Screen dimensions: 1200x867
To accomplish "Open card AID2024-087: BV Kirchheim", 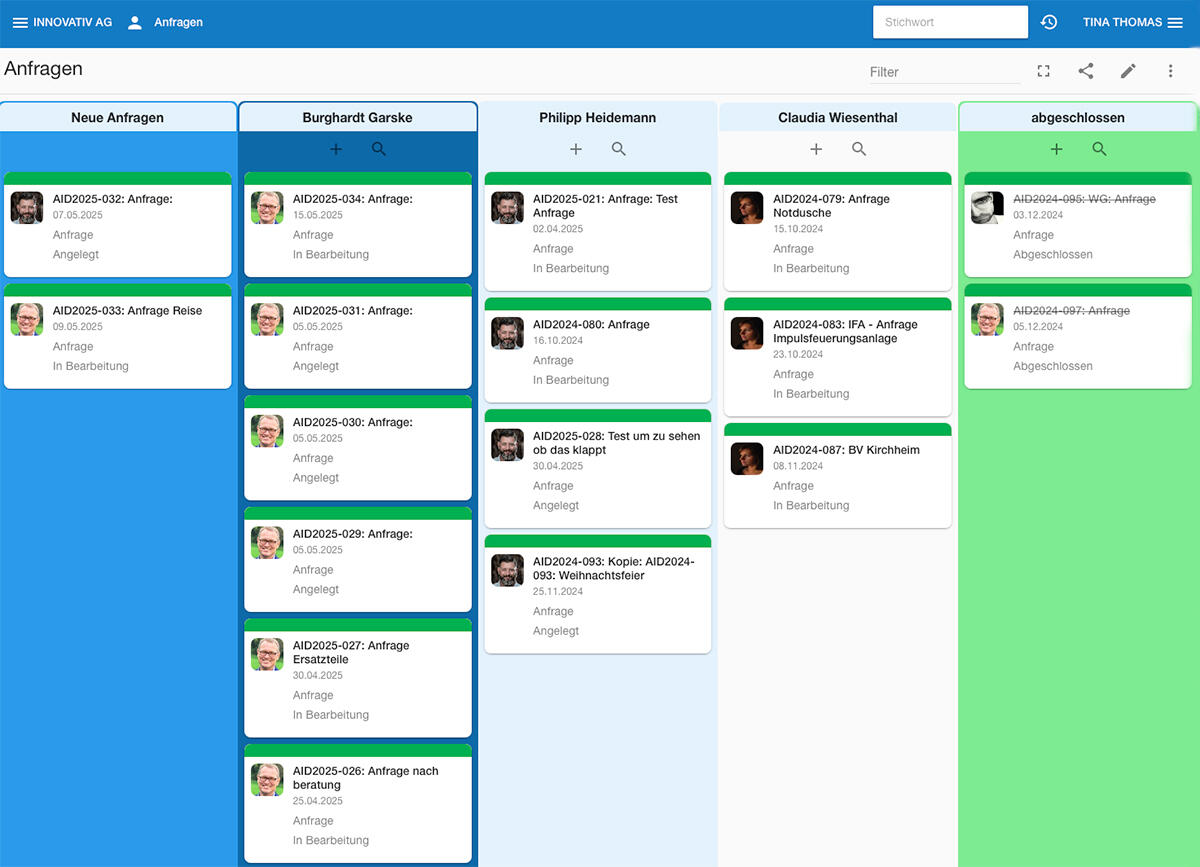I will tap(837, 476).
